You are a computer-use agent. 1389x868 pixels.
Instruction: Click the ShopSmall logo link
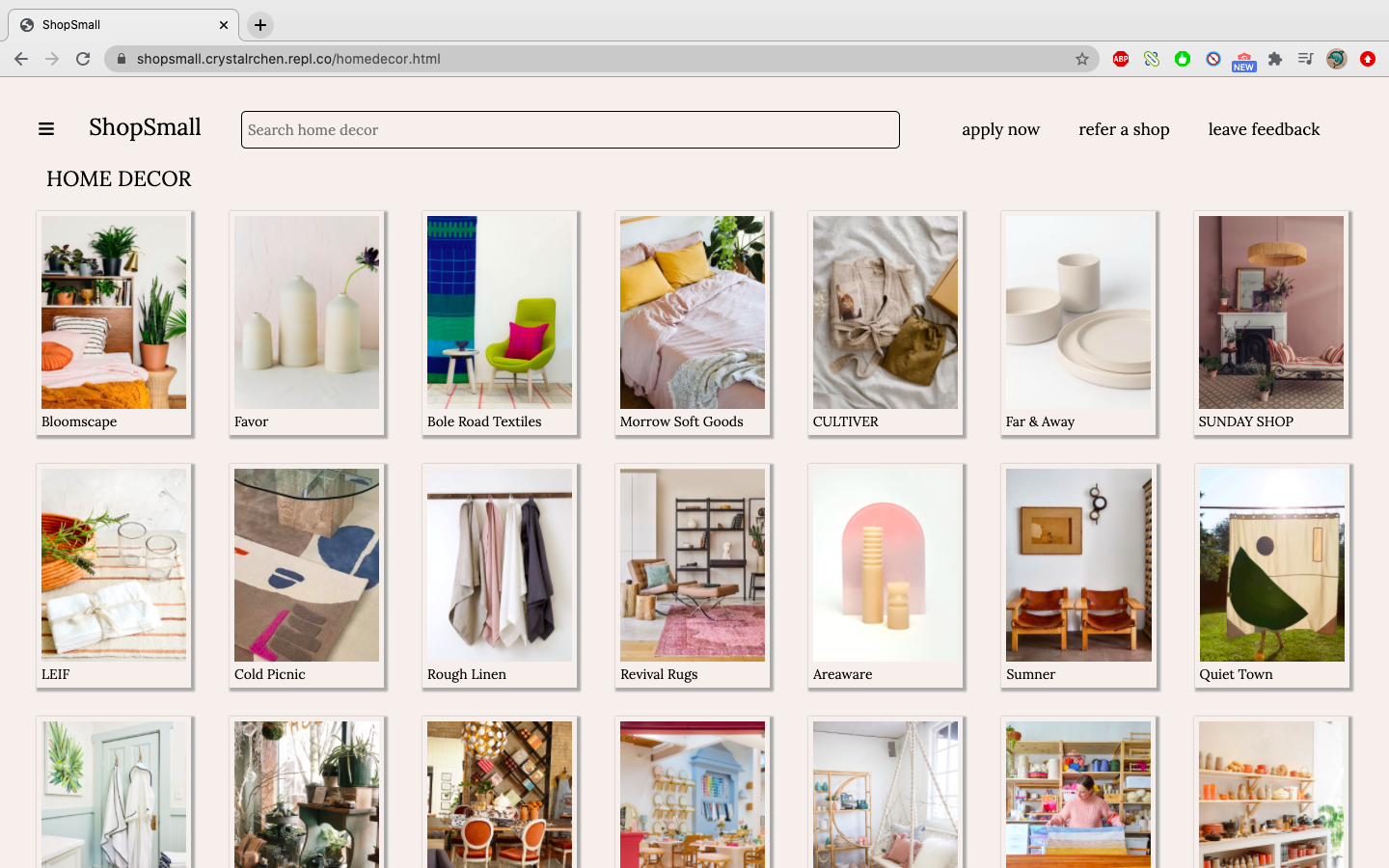tap(145, 127)
